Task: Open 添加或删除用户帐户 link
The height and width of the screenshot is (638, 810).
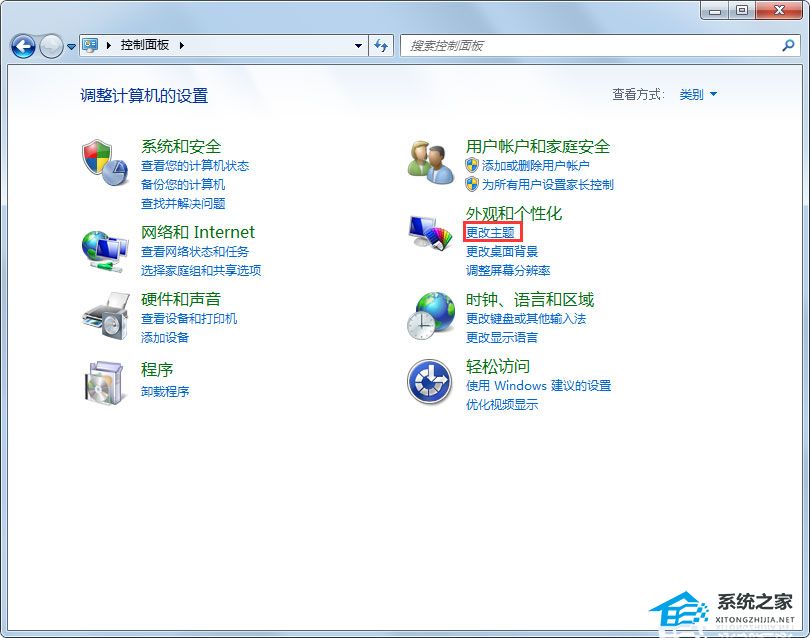Action: [x=536, y=166]
